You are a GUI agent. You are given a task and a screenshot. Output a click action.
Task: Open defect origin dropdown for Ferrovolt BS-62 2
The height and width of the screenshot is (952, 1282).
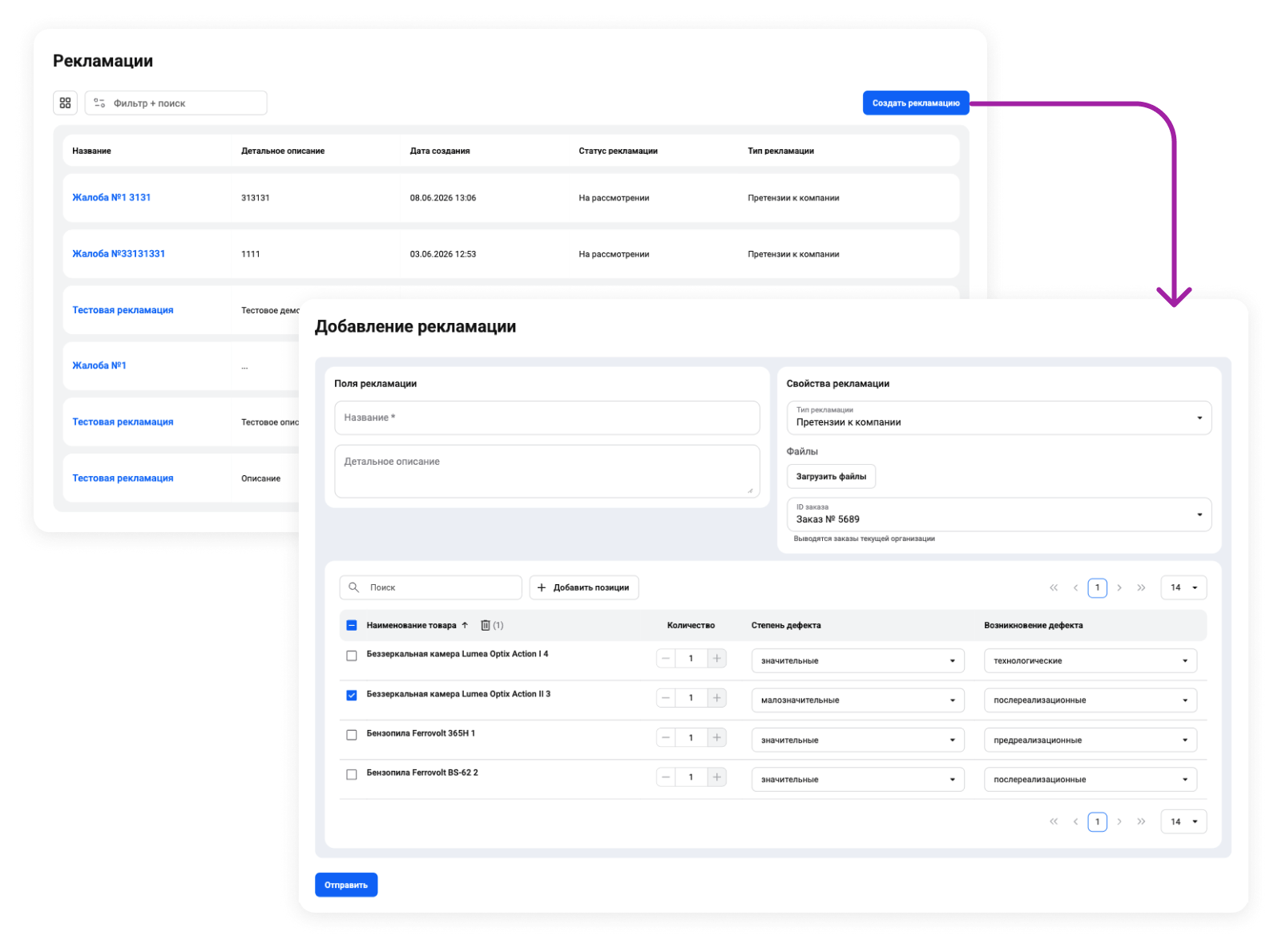click(1091, 779)
